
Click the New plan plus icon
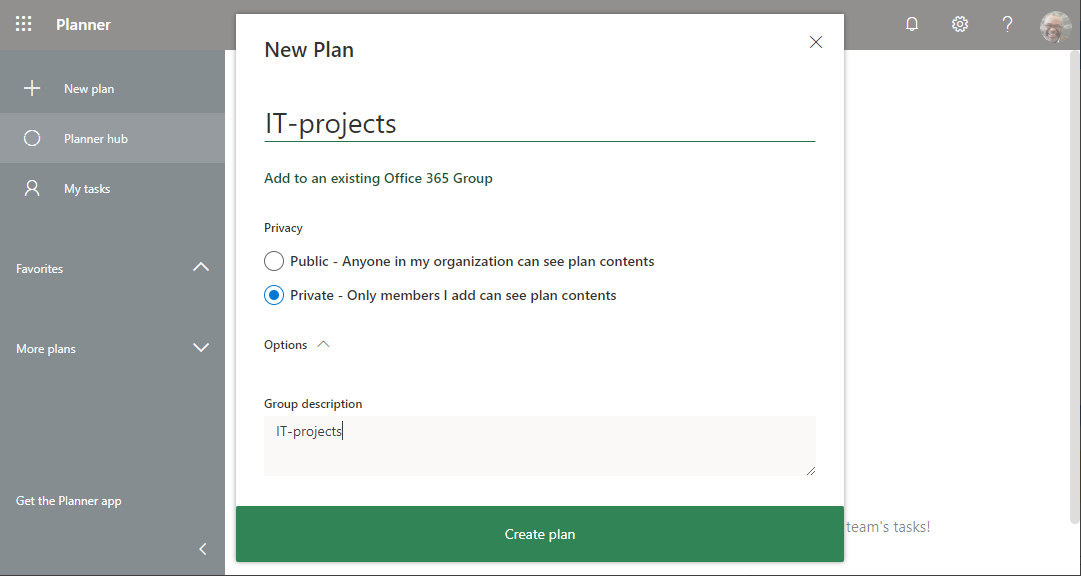(x=32, y=88)
